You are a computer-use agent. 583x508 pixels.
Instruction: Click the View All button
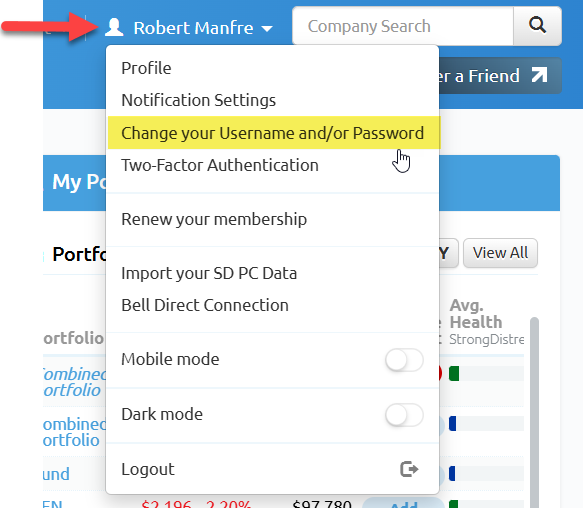[500, 253]
